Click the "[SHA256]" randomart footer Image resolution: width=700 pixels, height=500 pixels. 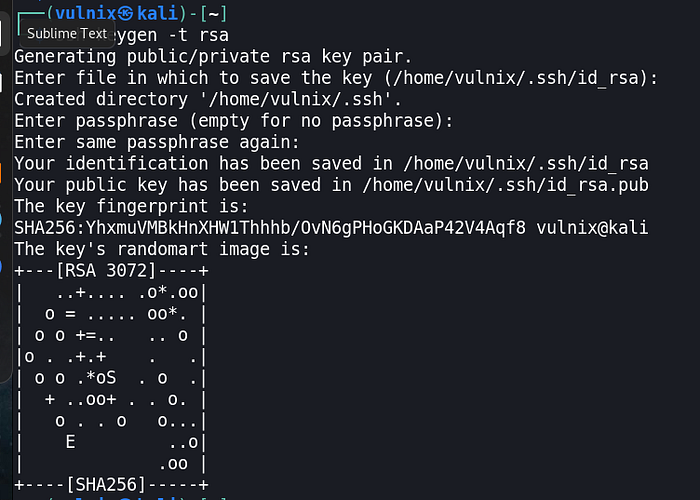click(105, 485)
